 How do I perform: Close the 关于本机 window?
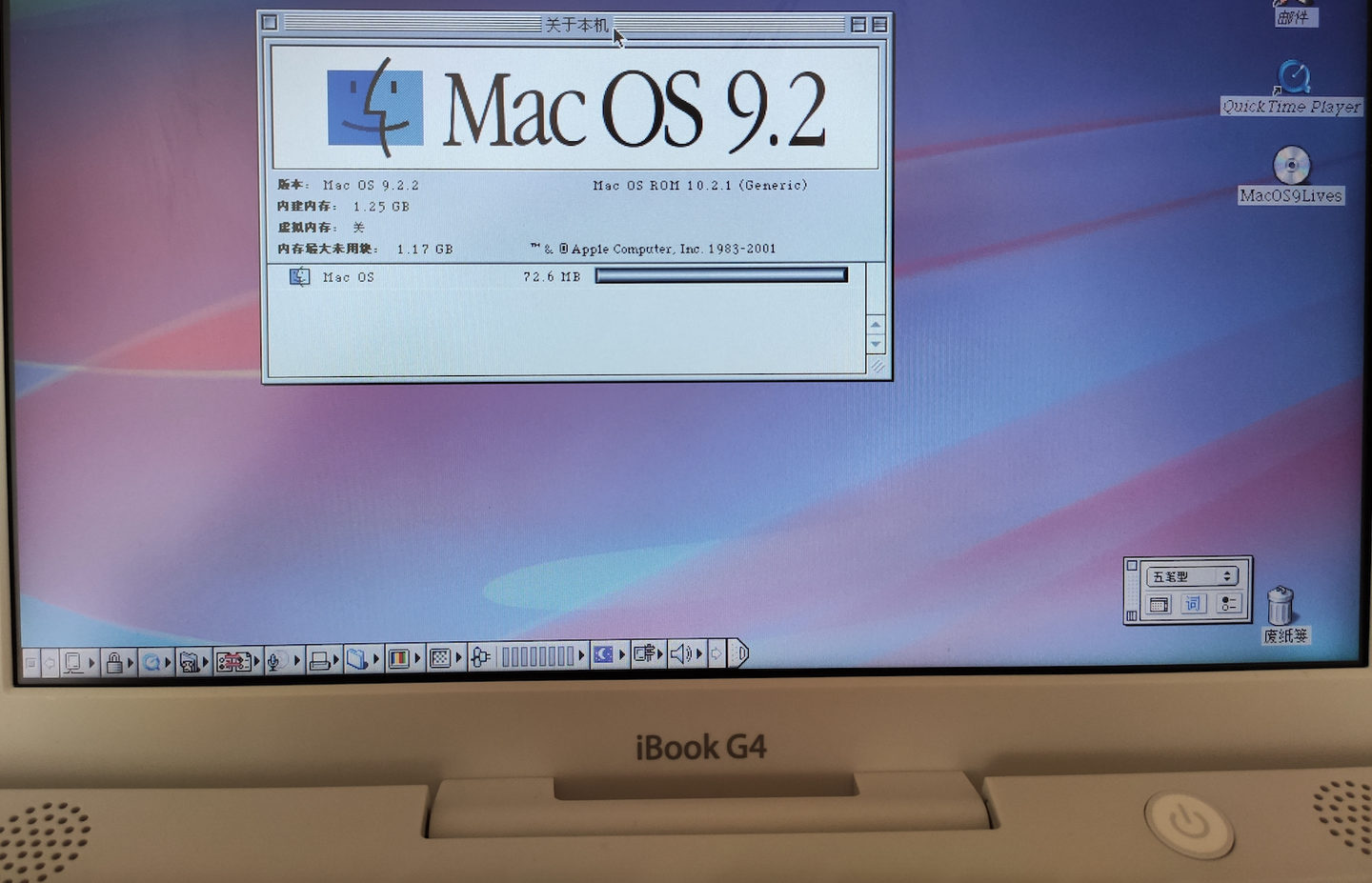[x=270, y=23]
